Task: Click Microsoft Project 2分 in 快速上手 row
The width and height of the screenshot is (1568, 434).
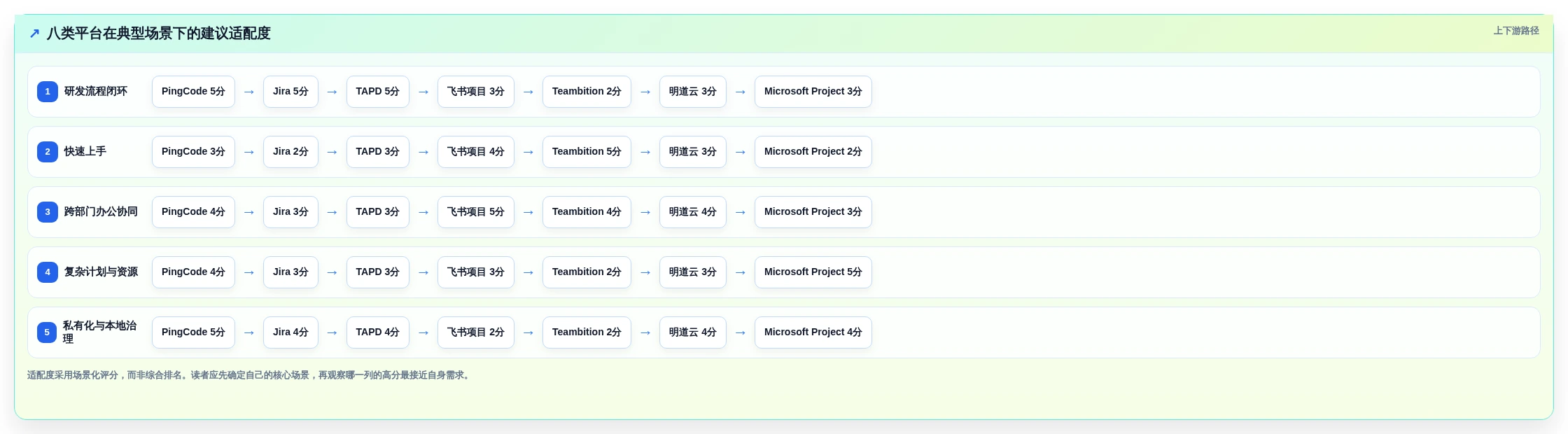Action: pos(813,152)
